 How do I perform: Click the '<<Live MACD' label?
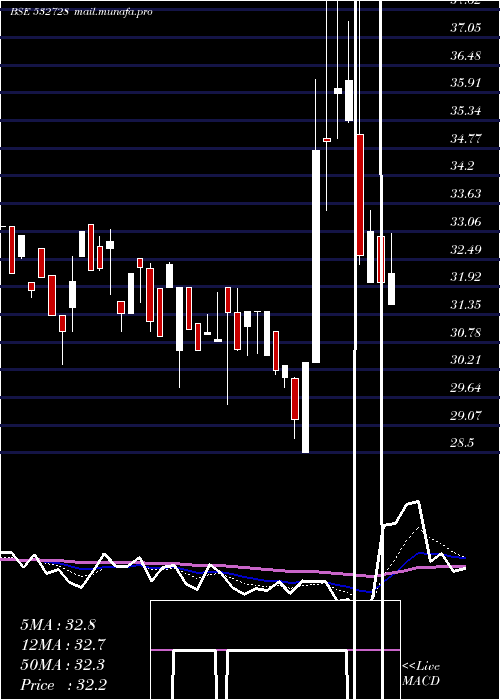pyautogui.click(x=421, y=673)
